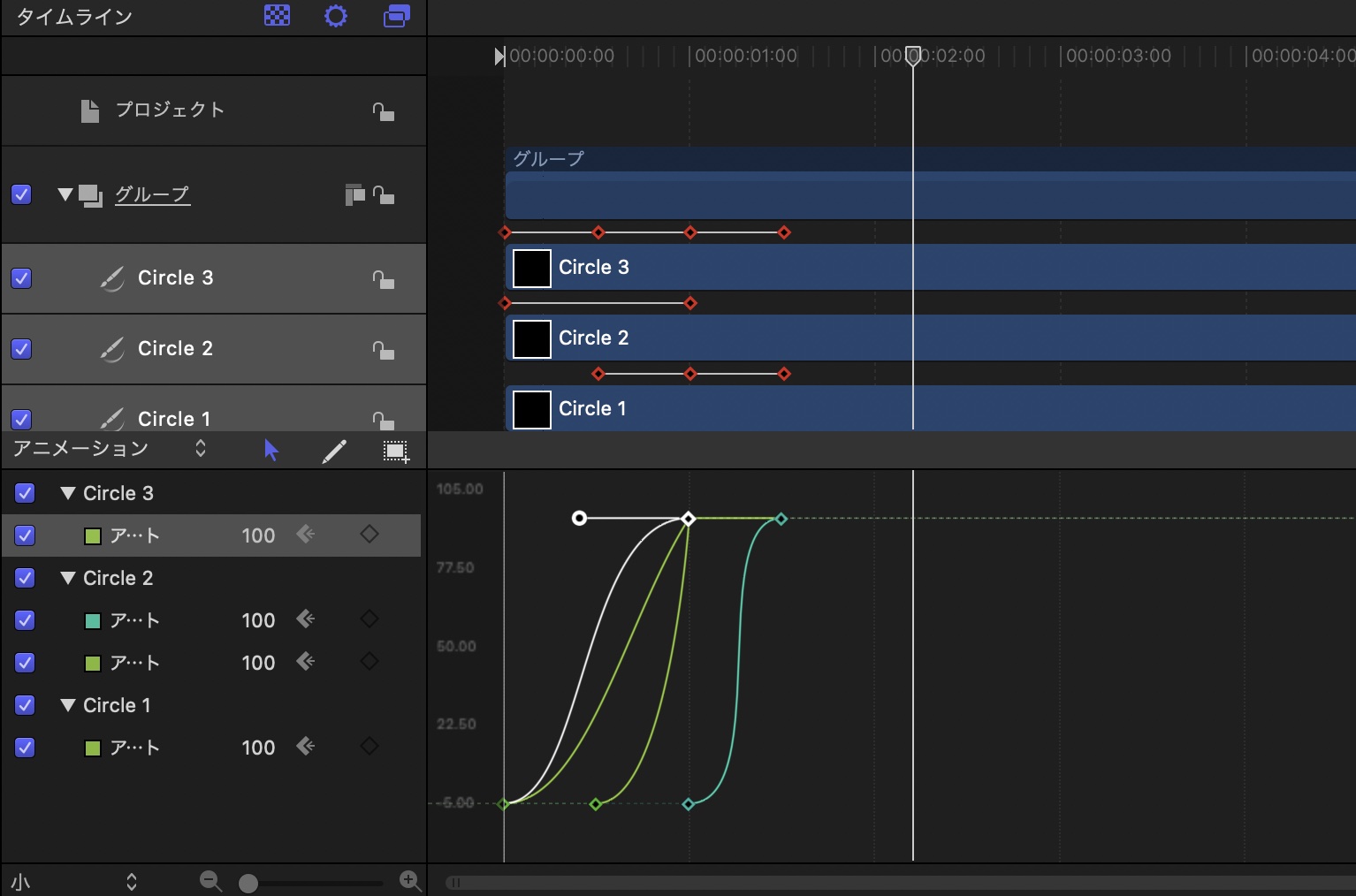The image size is (1356, 896).
Task: Collapse the グループ disclosure triangle
Action: coord(65,194)
